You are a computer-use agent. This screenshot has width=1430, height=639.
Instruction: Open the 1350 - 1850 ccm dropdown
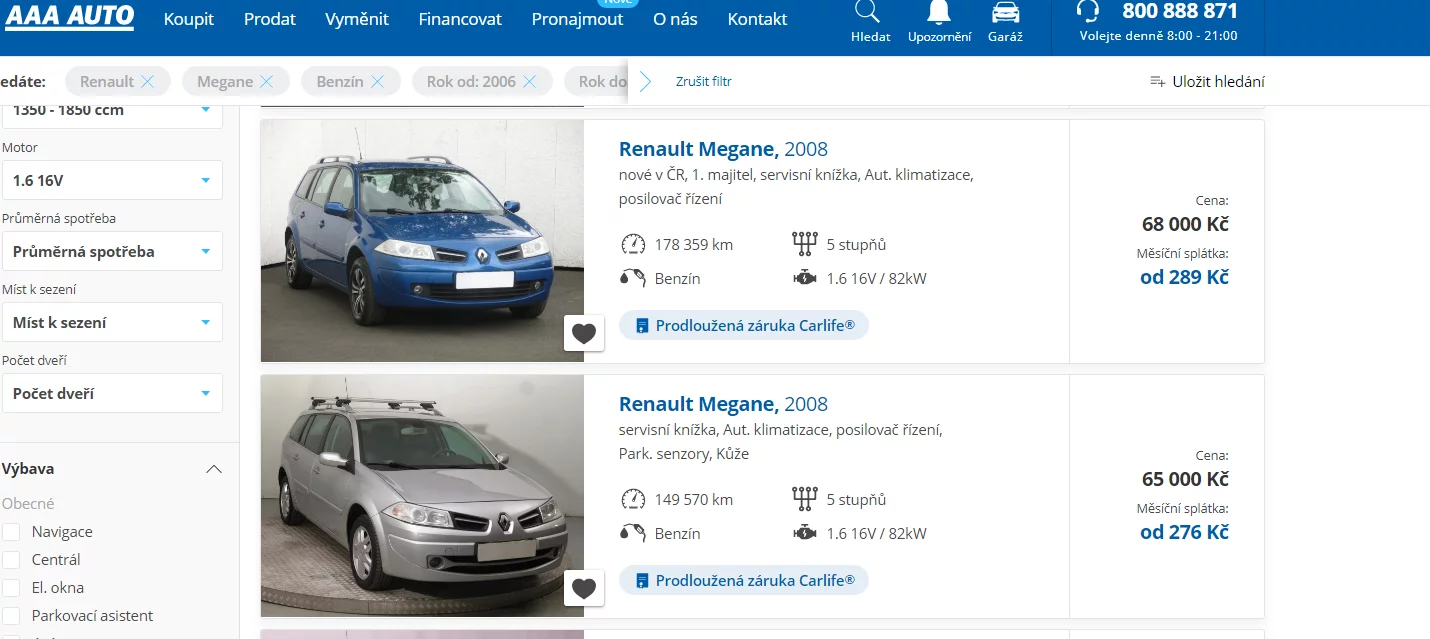[x=112, y=113]
